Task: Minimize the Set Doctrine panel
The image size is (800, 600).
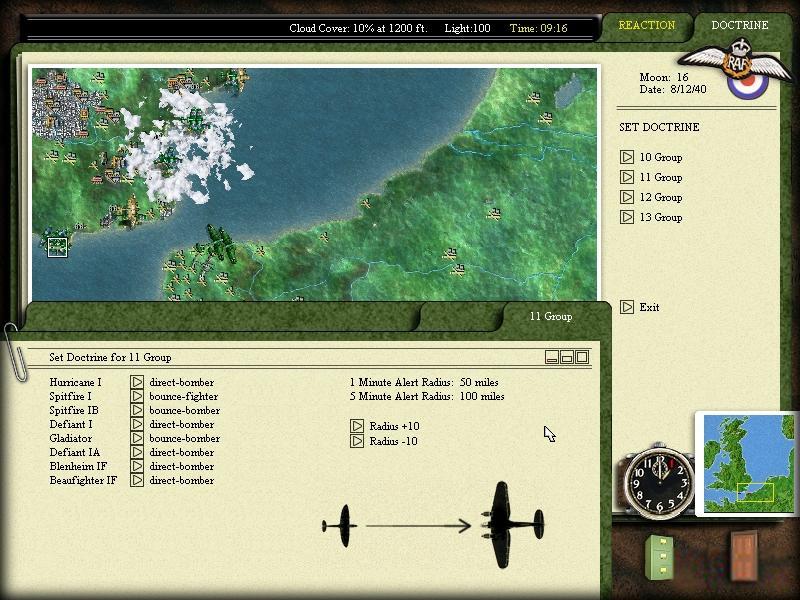Action: (552, 357)
